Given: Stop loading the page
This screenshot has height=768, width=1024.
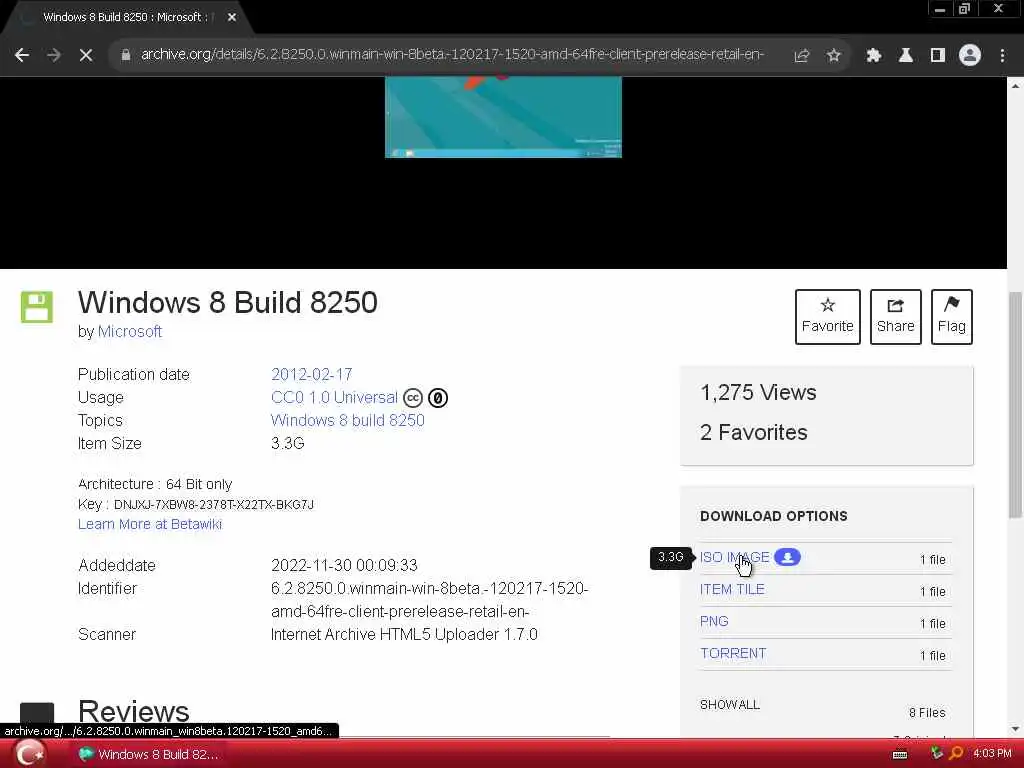Looking at the screenshot, I should point(86,56).
